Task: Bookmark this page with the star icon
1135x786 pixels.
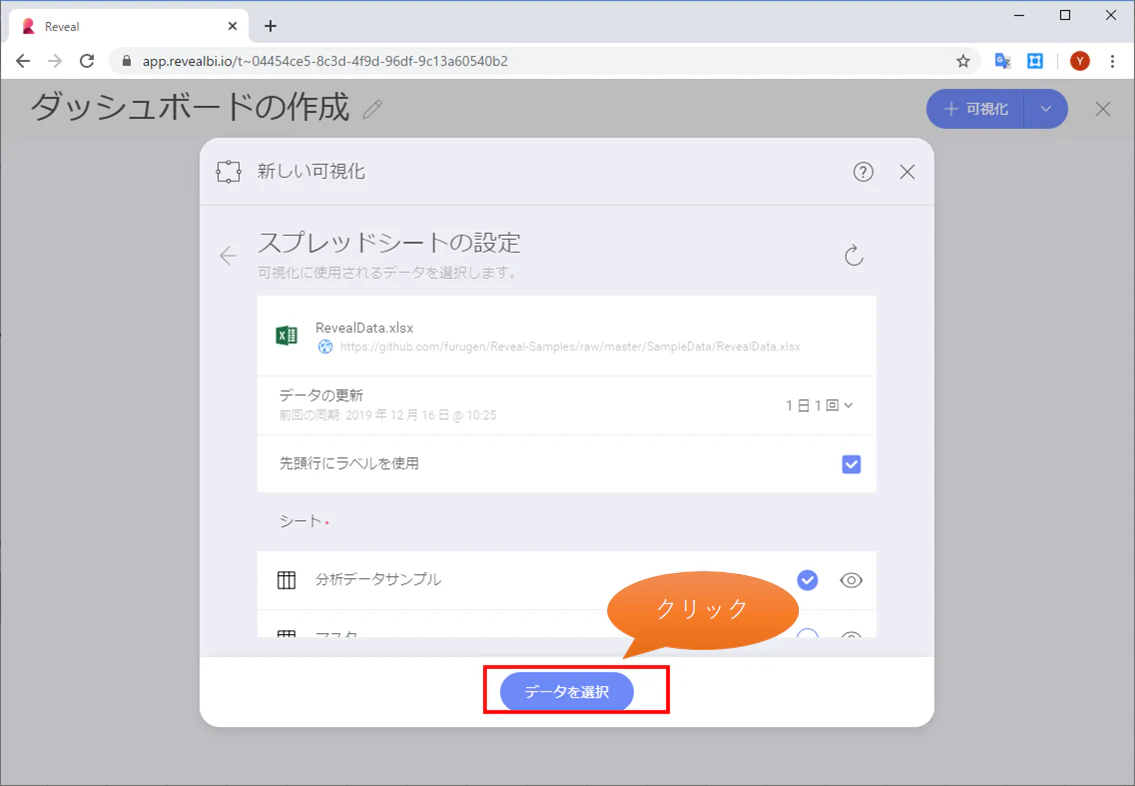Action: 963,61
